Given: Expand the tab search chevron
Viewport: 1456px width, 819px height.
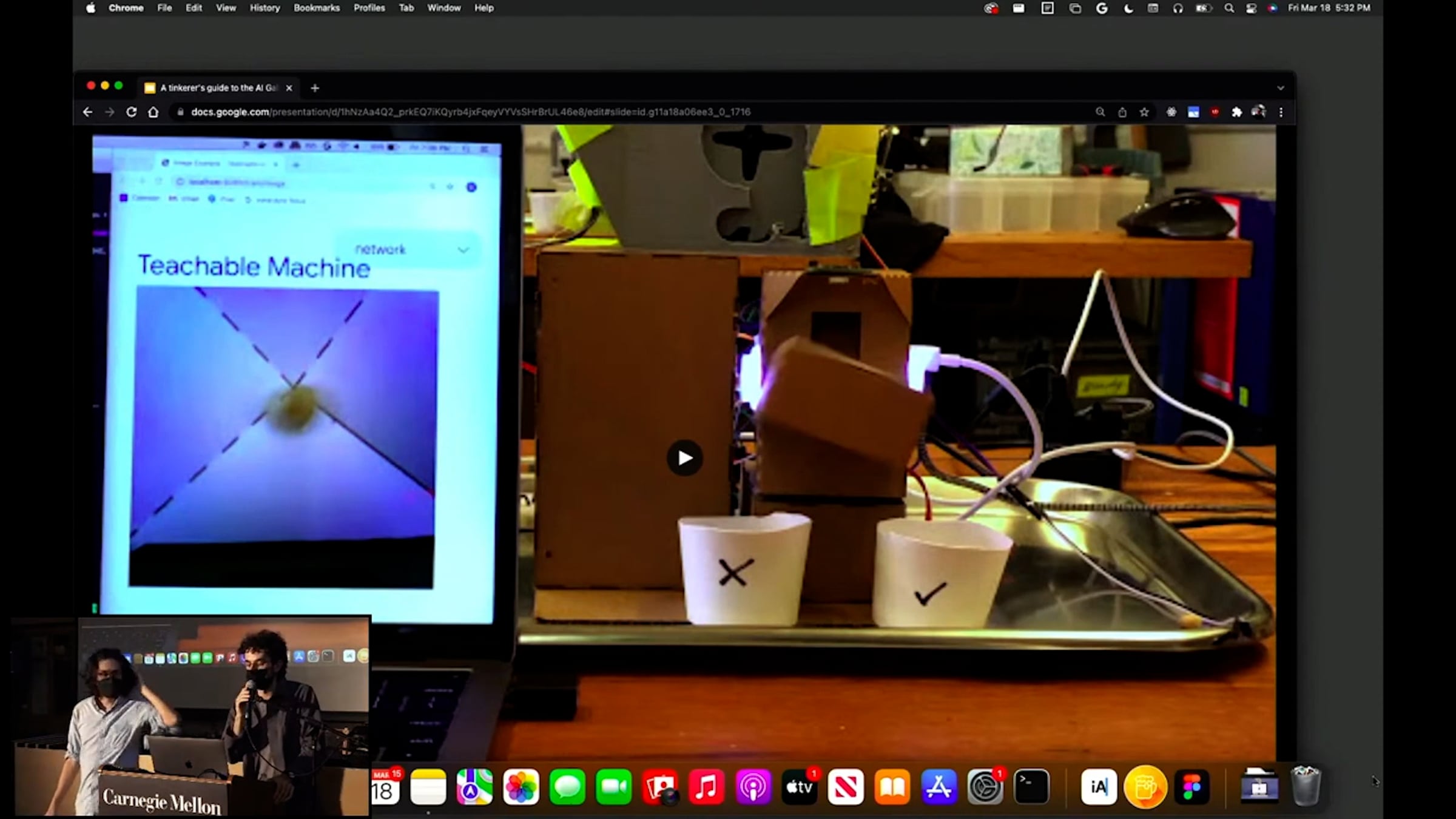Looking at the screenshot, I should (1281, 88).
